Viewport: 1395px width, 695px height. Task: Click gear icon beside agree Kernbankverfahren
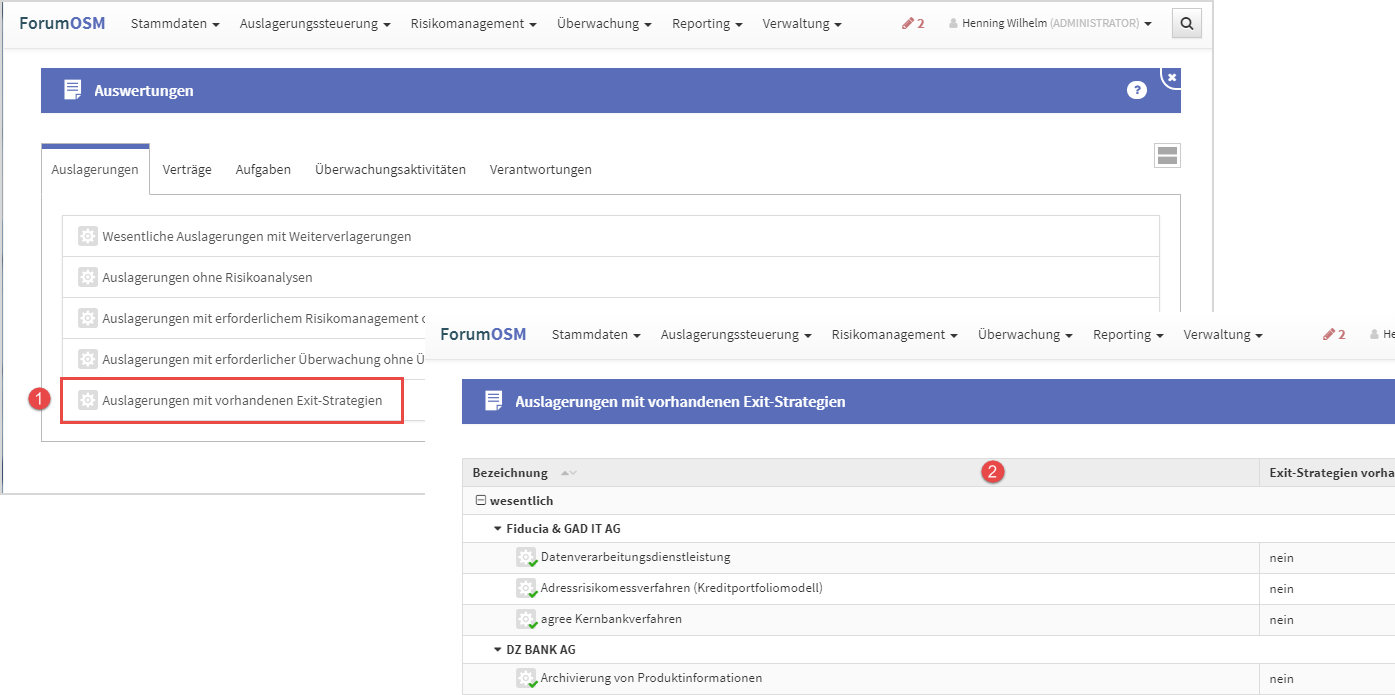pyautogui.click(x=526, y=620)
